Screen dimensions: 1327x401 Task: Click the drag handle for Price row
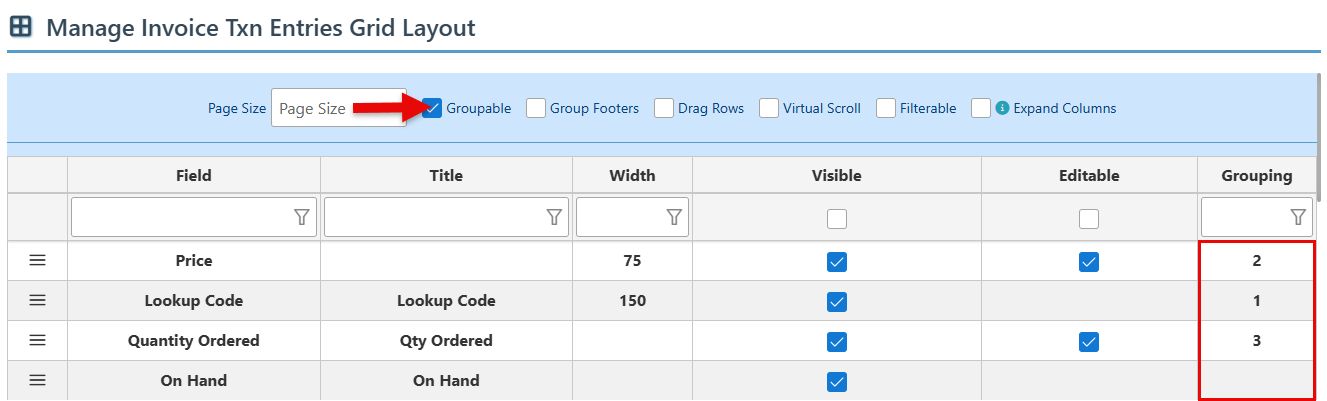click(x=37, y=260)
